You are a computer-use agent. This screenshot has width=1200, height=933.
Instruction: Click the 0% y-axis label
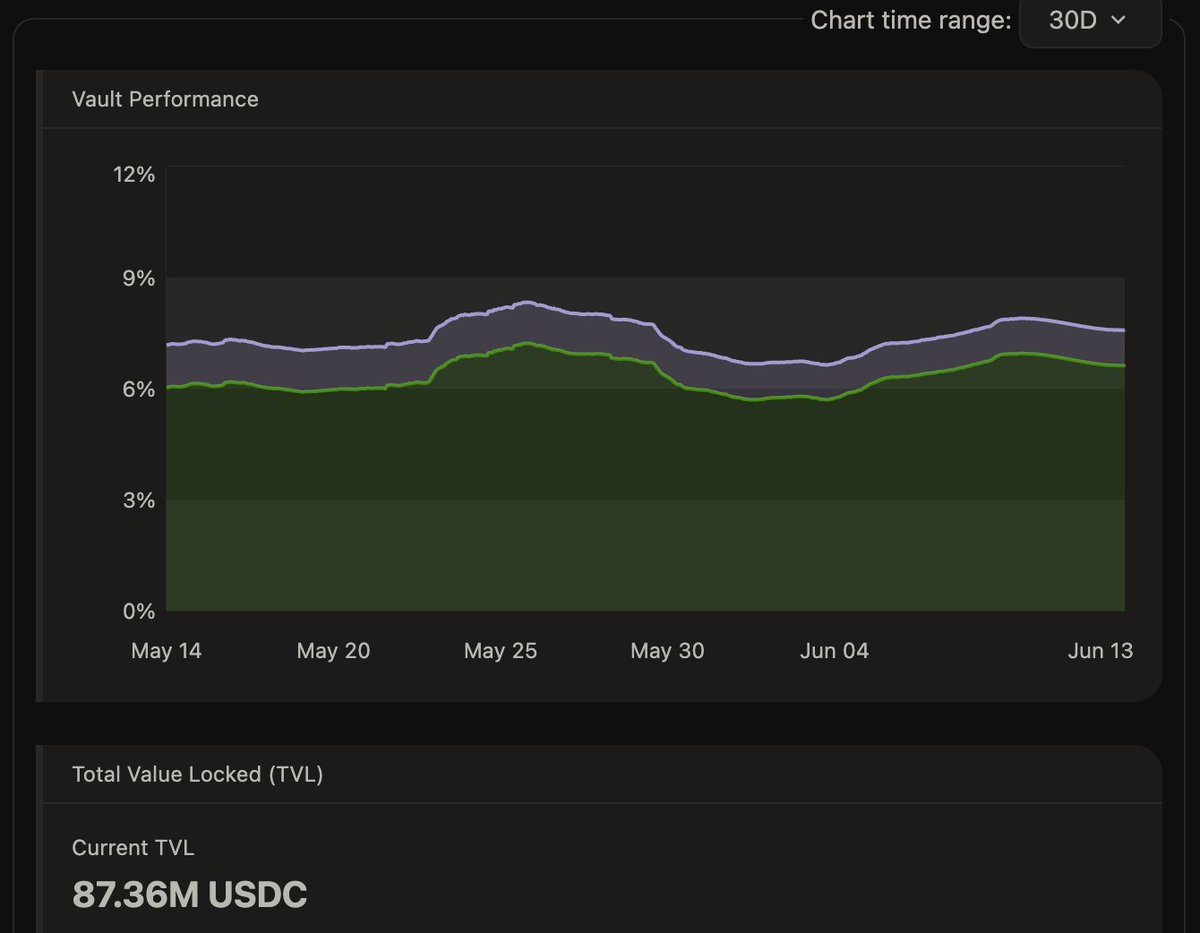pos(139,611)
